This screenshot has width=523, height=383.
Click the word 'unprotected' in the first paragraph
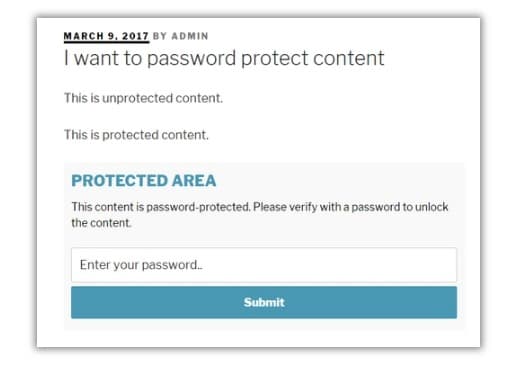137,98
